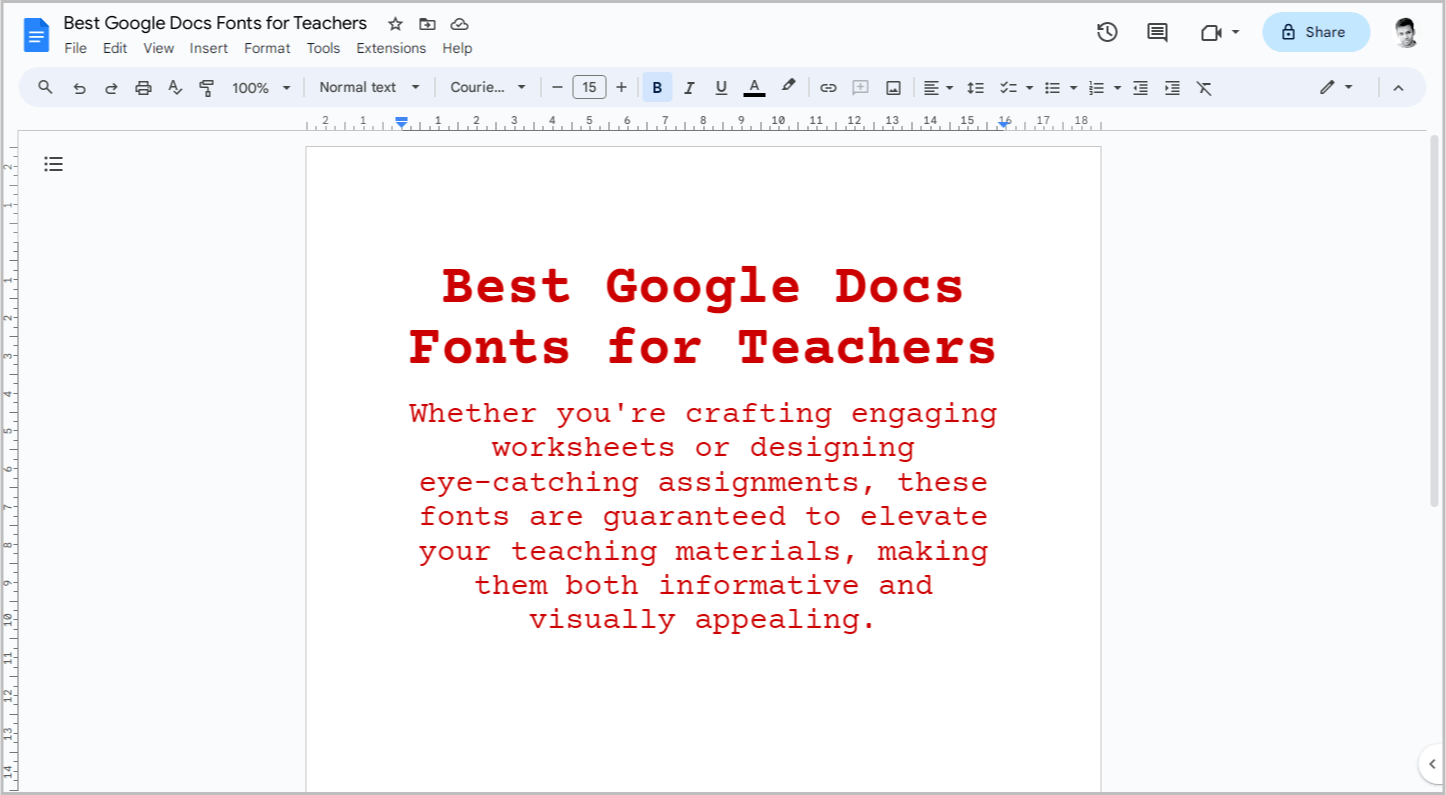Image resolution: width=1446 pixels, height=795 pixels.
Task: Open the line spacing dropdown
Action: [x=975, y=87]
